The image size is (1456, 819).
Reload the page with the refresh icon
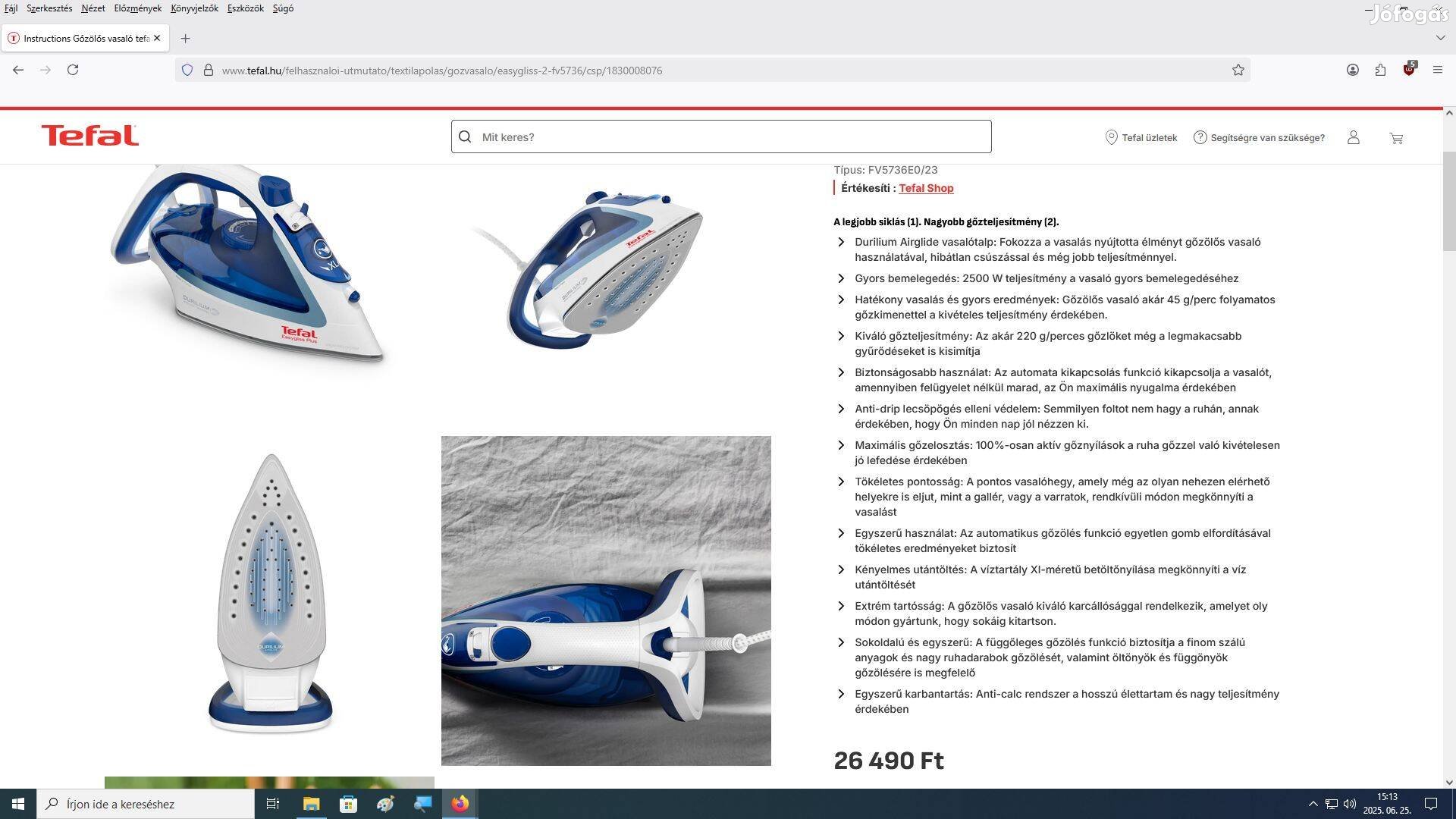click(x=73, y=70)
